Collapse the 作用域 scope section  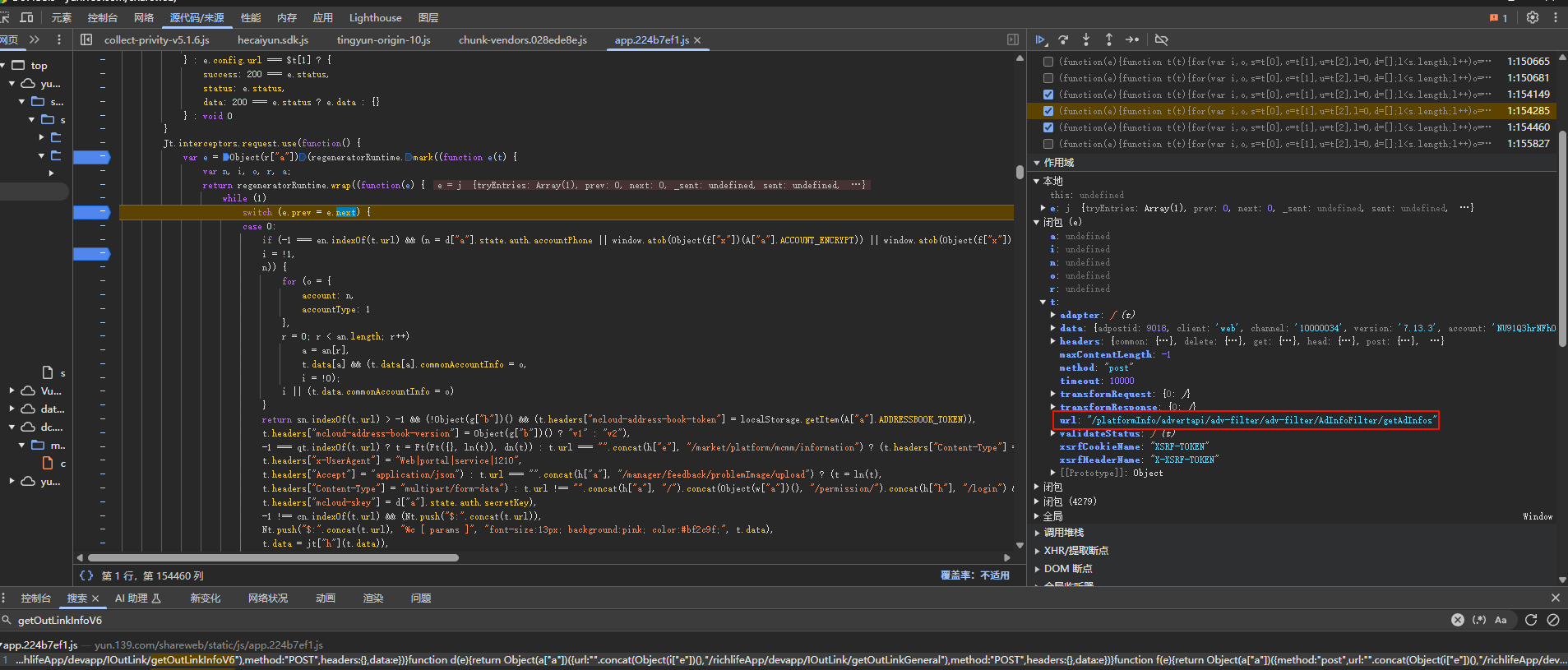1038,163
